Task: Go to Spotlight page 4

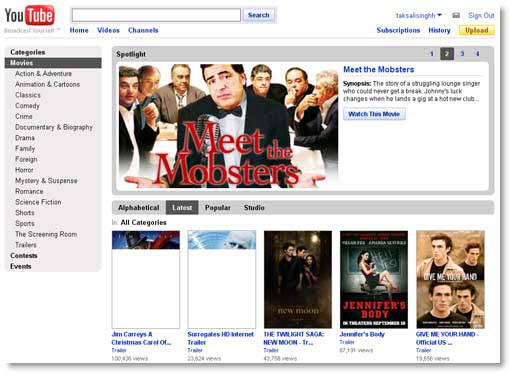Action: click(x=477, y=54)
